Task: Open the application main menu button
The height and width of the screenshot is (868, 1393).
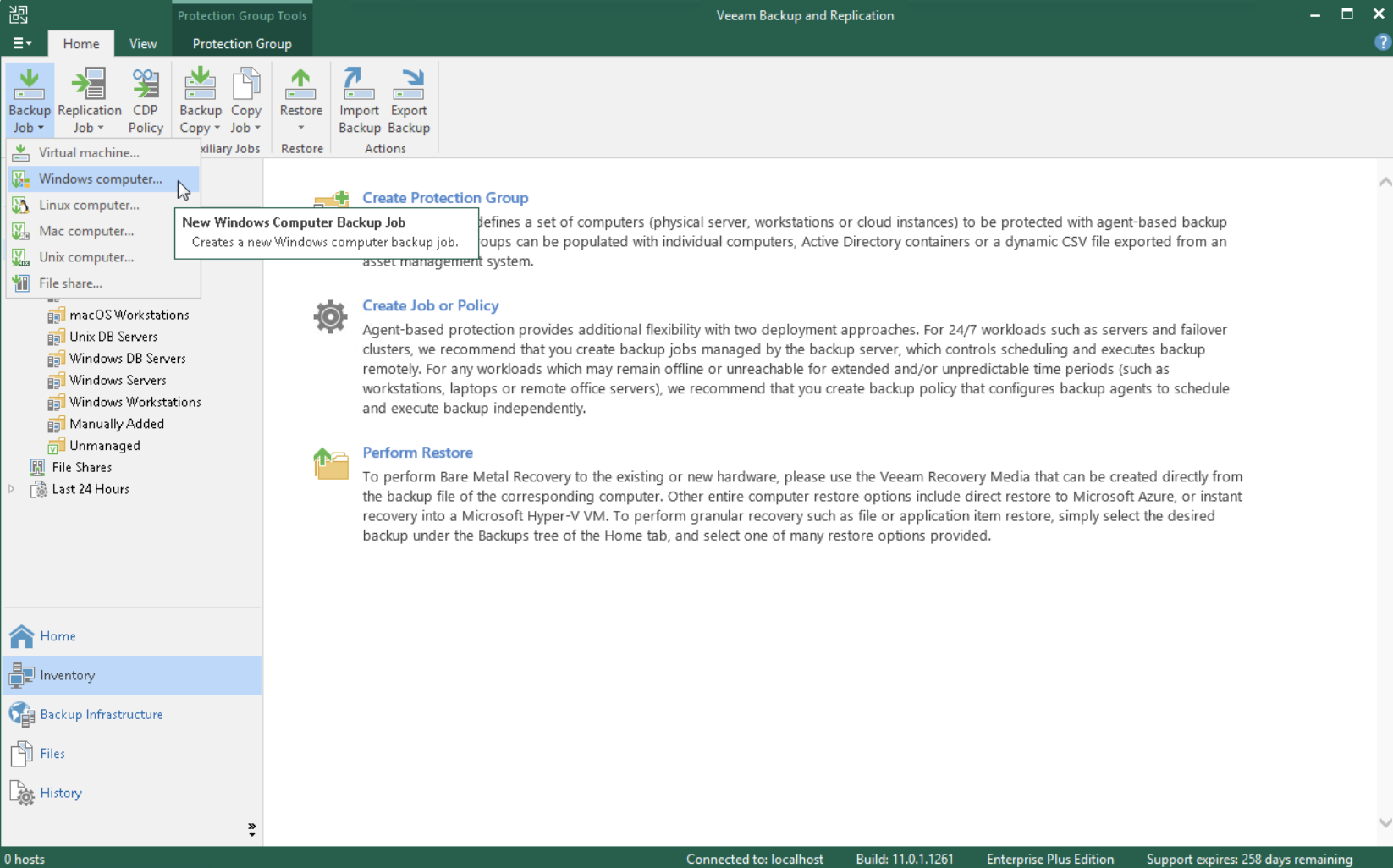Action: point(22,43)
